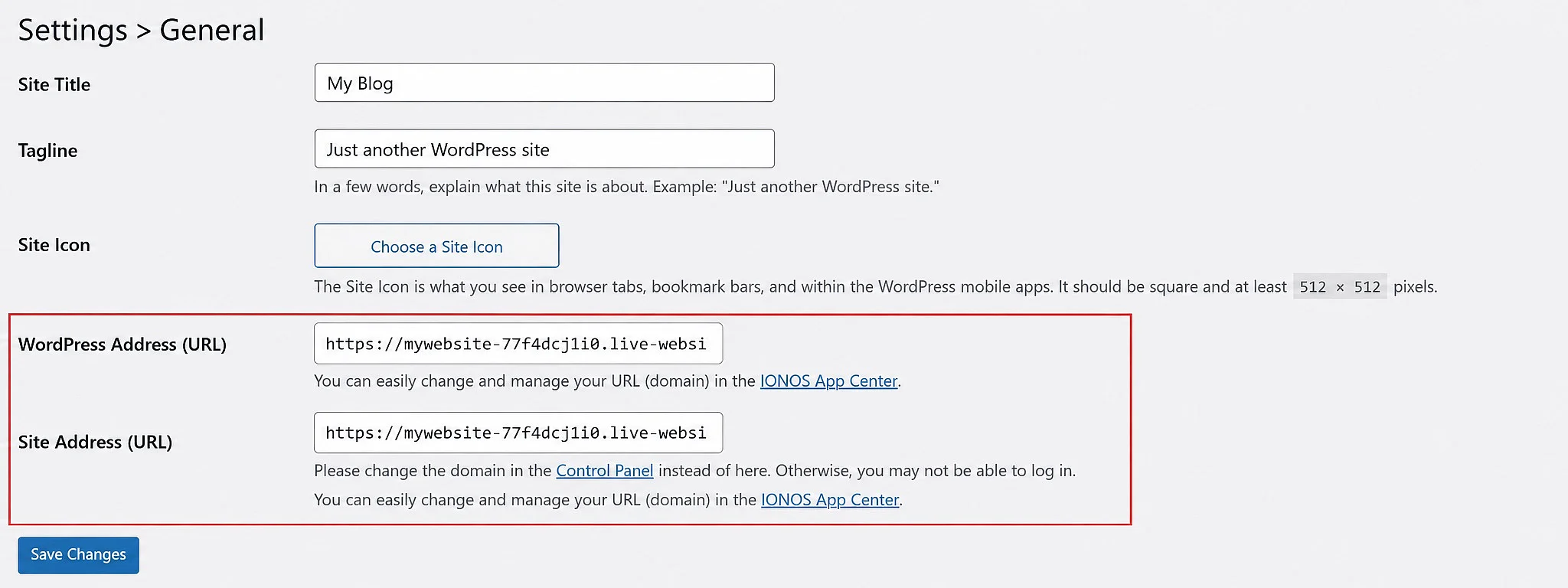This screenshot has height=588, width=1568.
Task: Click the Site Address (URL) field
Action: pyautogui.click(x=518, y=433)
